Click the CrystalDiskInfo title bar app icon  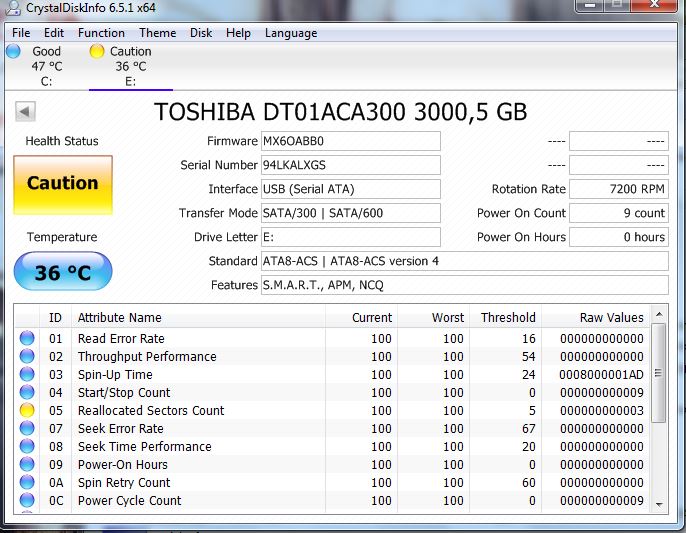(x=13, y=7)
